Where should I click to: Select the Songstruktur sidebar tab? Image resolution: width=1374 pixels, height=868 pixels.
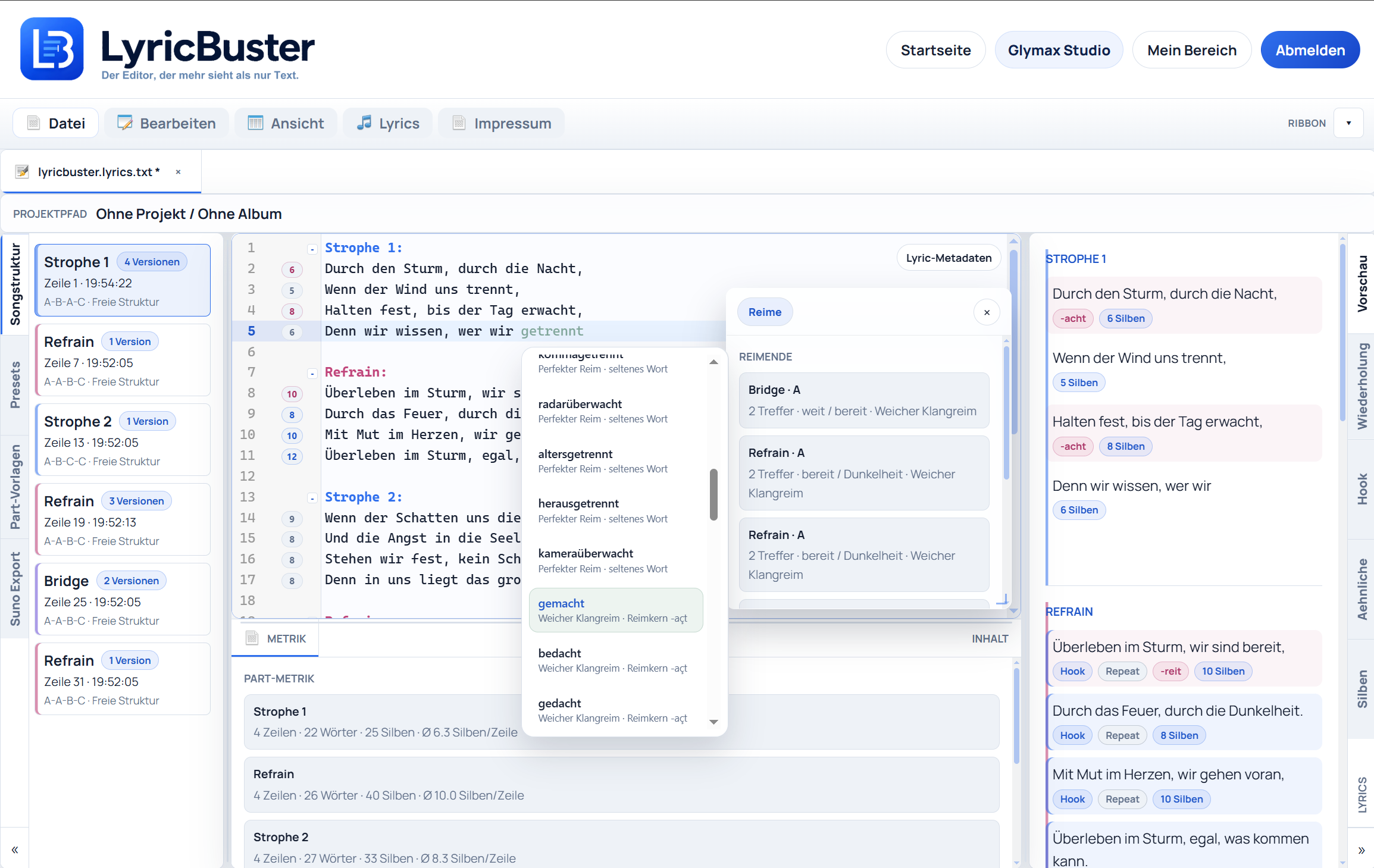[x=15, y=284]
